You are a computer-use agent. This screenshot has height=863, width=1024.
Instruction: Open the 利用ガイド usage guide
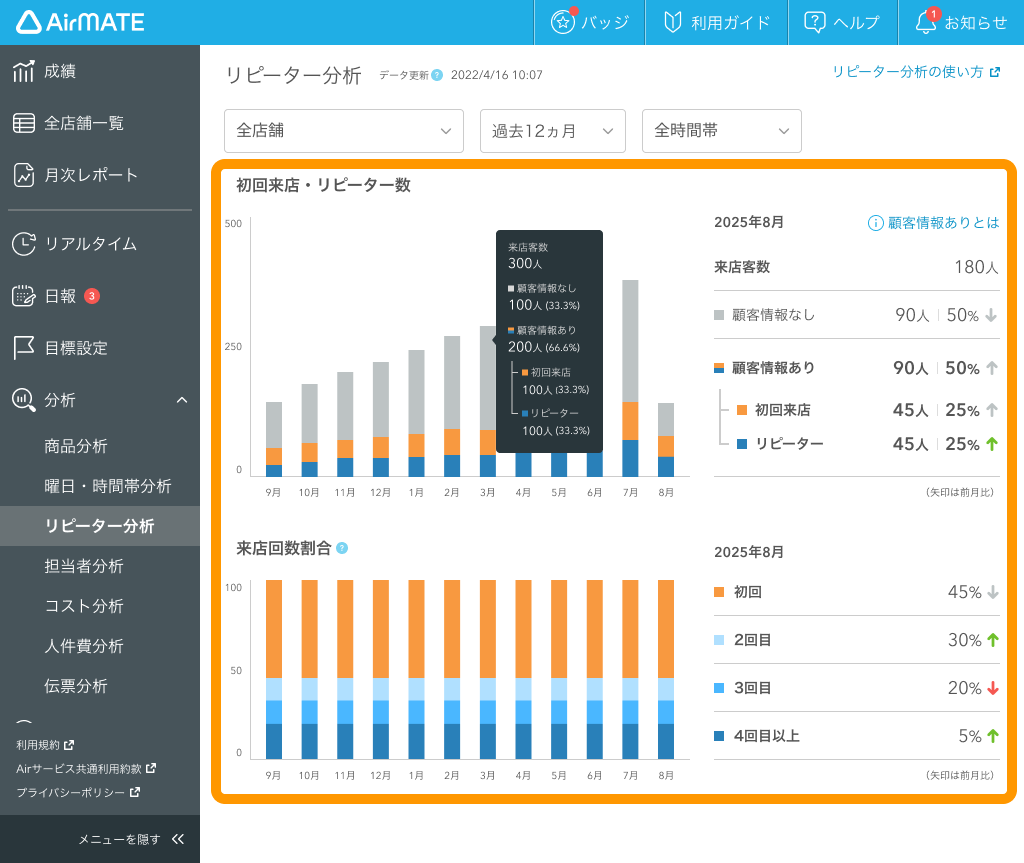[x=716, y=22]
